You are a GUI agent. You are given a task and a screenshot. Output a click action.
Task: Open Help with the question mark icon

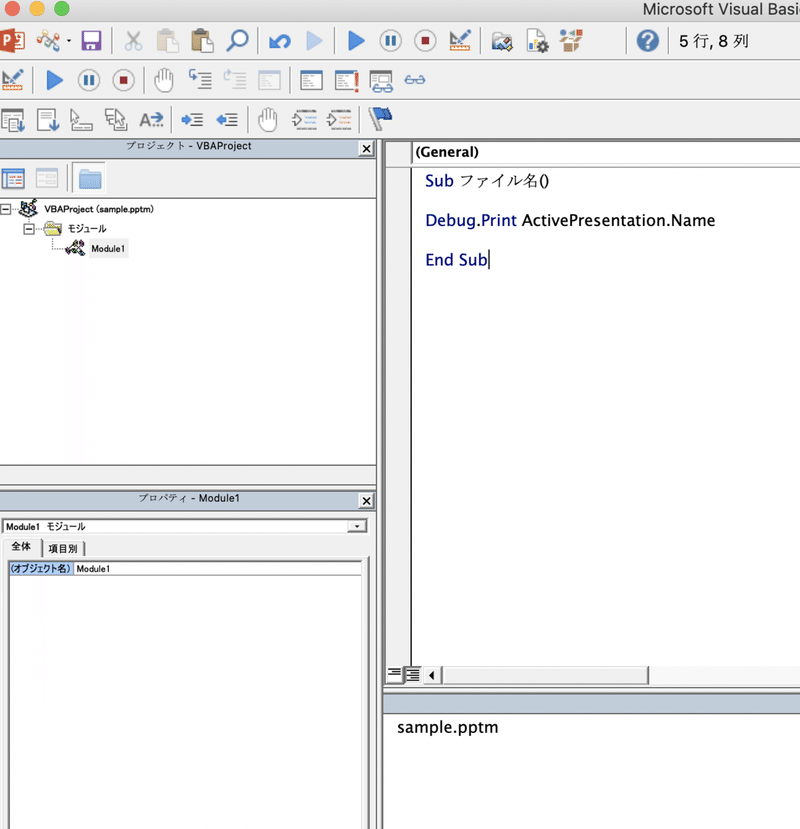(x=647, y=41)
